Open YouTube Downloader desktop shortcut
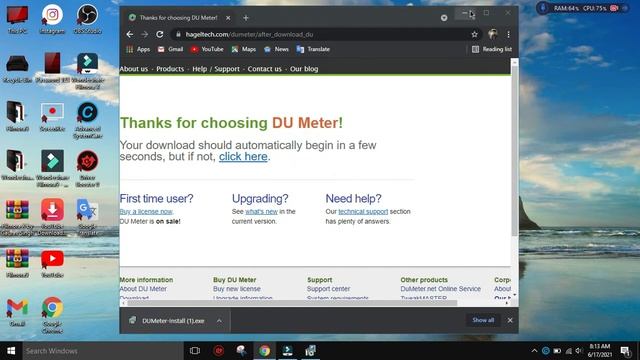The height and width of the screenshot is (360, 640). [x=52, y=217]
